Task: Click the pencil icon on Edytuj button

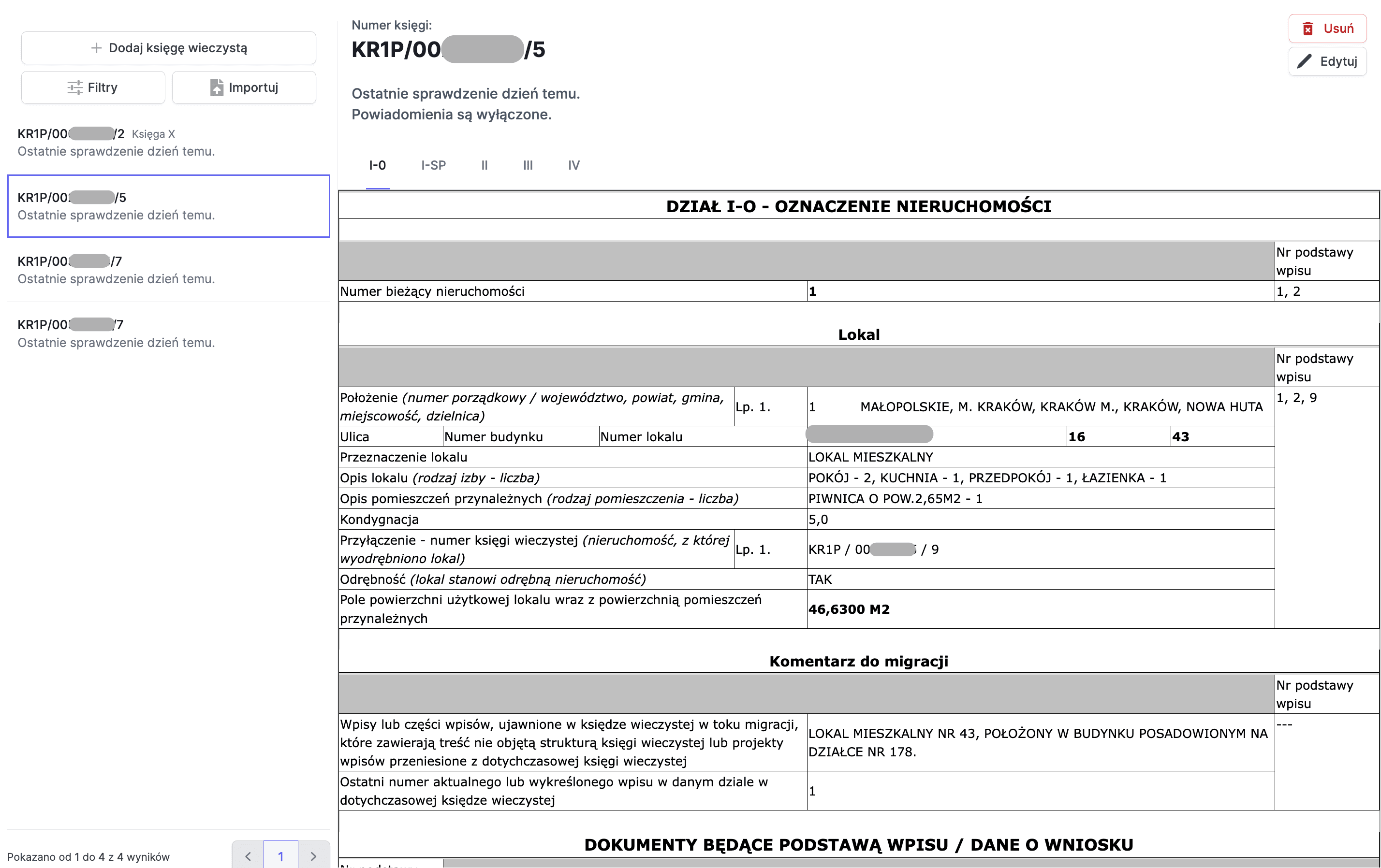Action: tap(1305, 61)
